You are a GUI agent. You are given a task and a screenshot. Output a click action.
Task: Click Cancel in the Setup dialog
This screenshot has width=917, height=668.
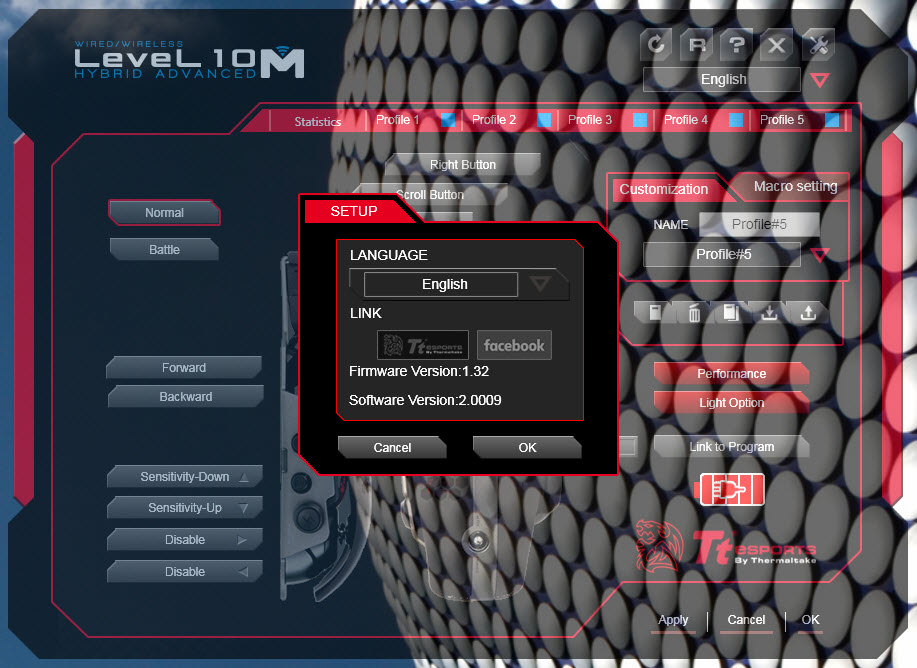point(392,447)
